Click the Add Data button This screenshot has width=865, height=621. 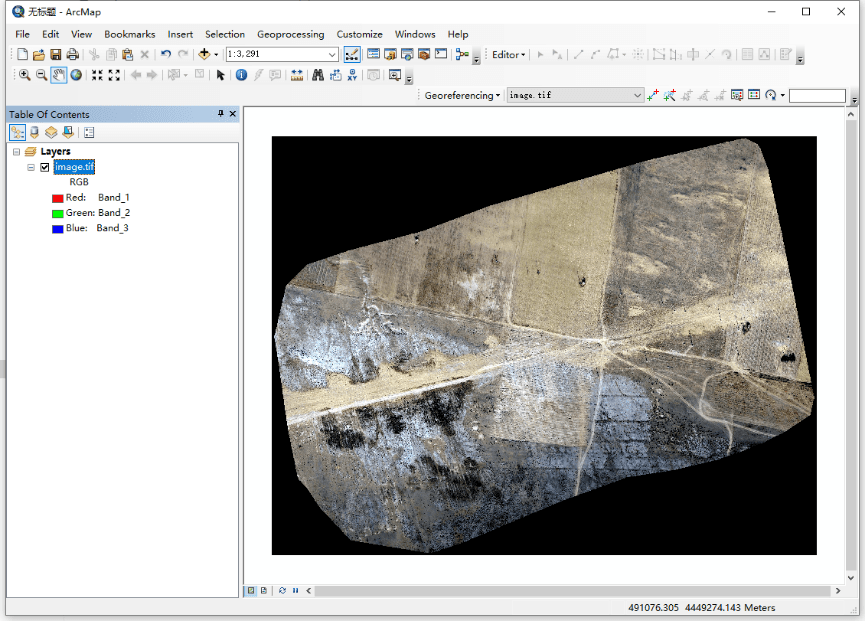pos(204,54)
